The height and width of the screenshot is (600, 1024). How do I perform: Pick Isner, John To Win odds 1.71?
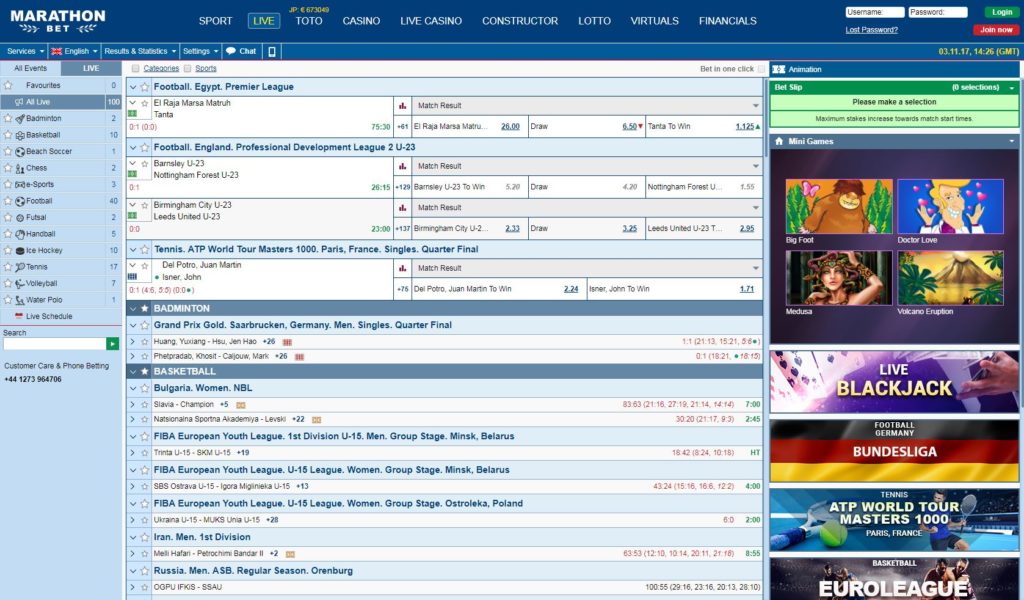(x=747, y=289)
